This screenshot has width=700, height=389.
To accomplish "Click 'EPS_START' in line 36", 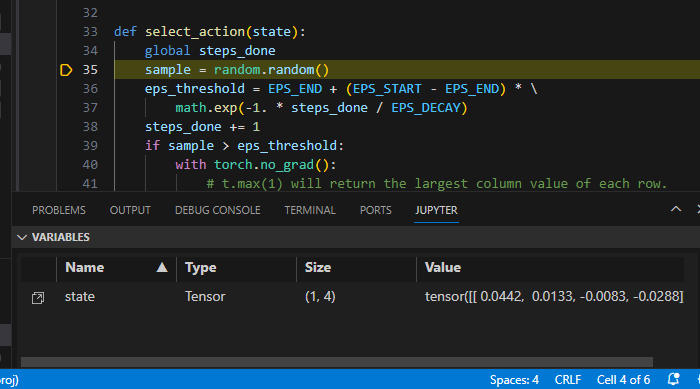I will point(387,89).
